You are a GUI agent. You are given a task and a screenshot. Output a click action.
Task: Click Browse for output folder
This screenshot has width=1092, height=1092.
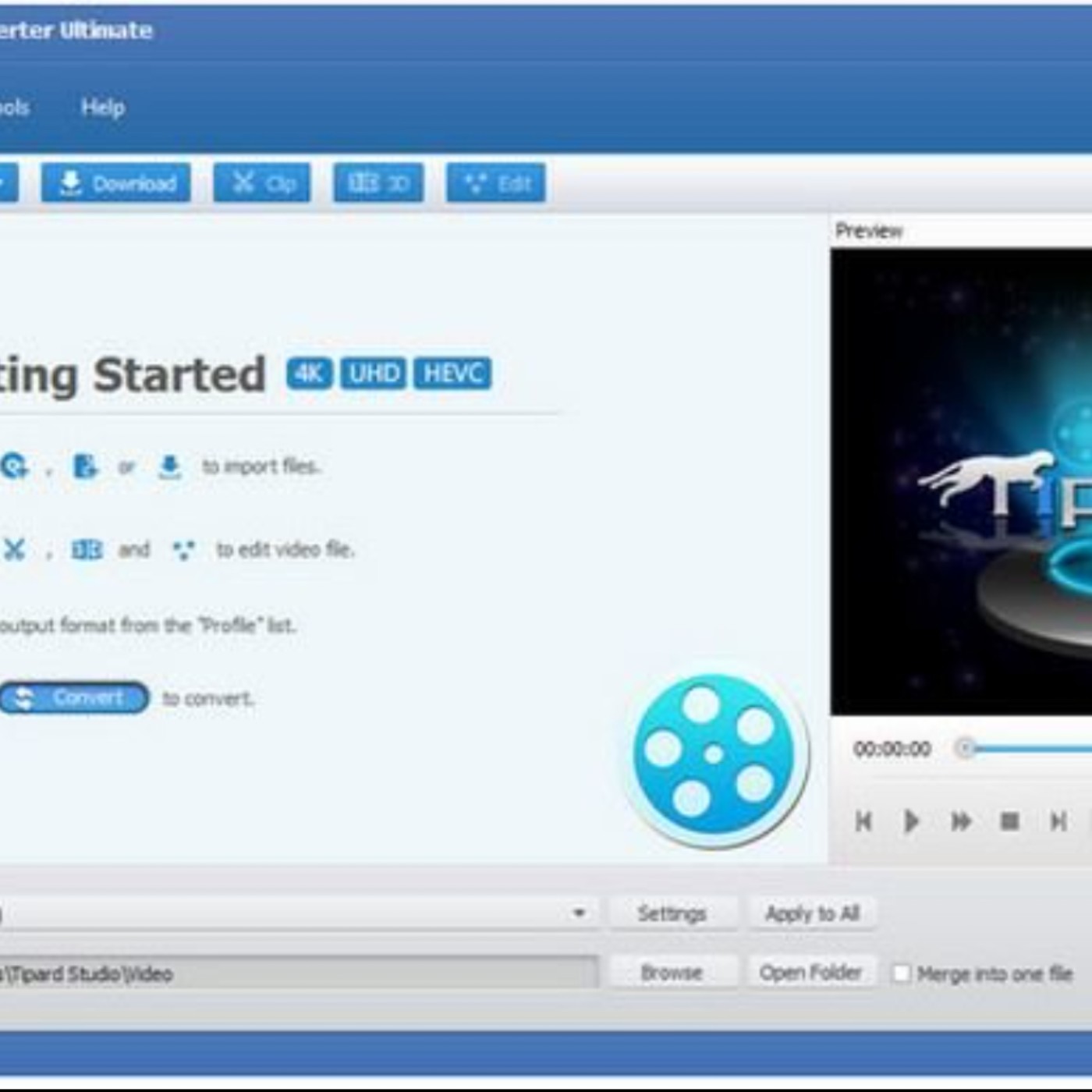tap(672, 973)
